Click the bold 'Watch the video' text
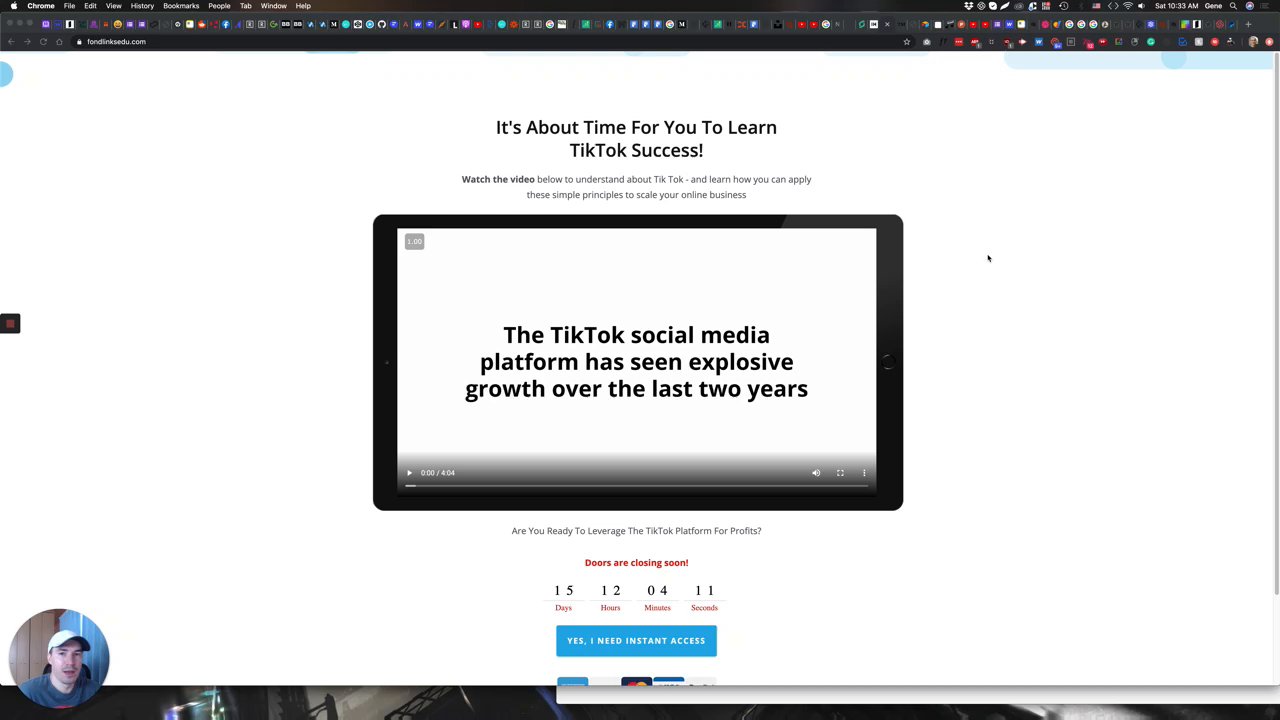Viewport: 1280px width, 720px height. click(x=498, y=180)
